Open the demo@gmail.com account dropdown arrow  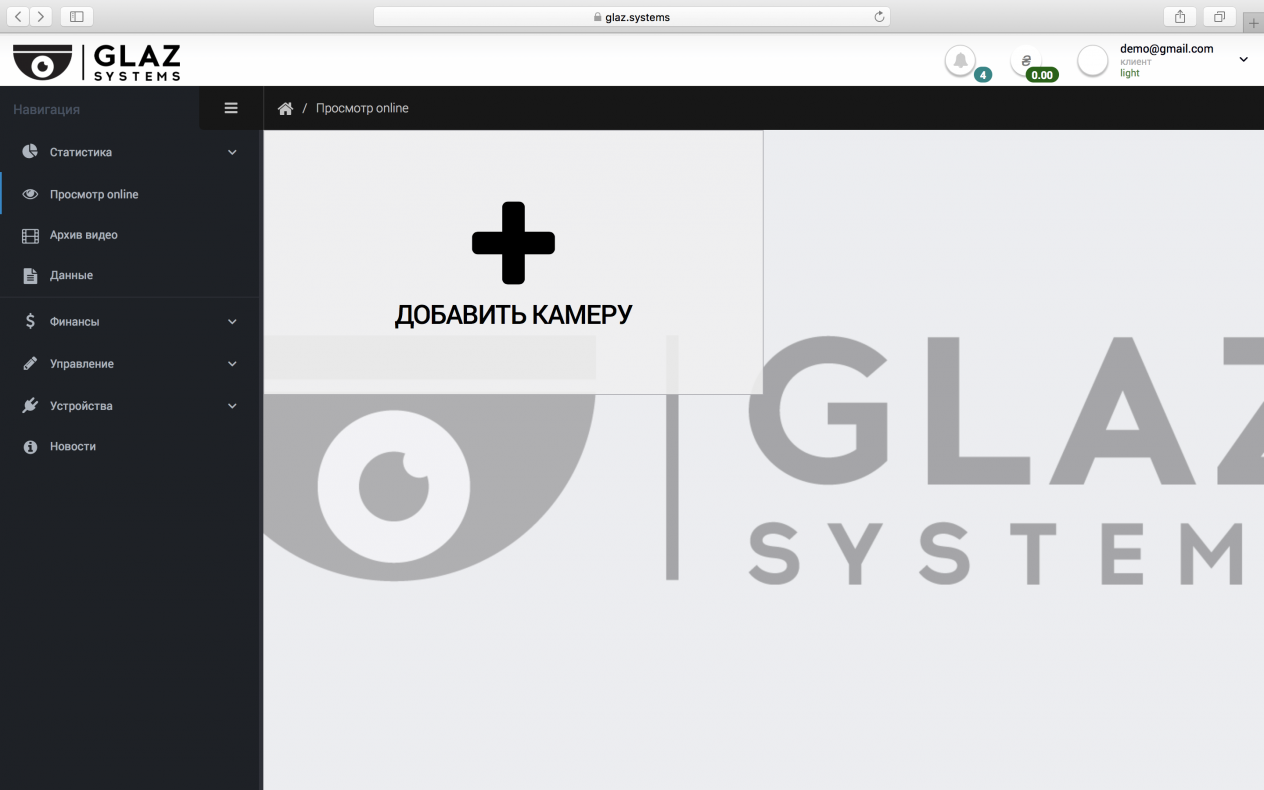pyautogui.click(x=1244, y=60)
